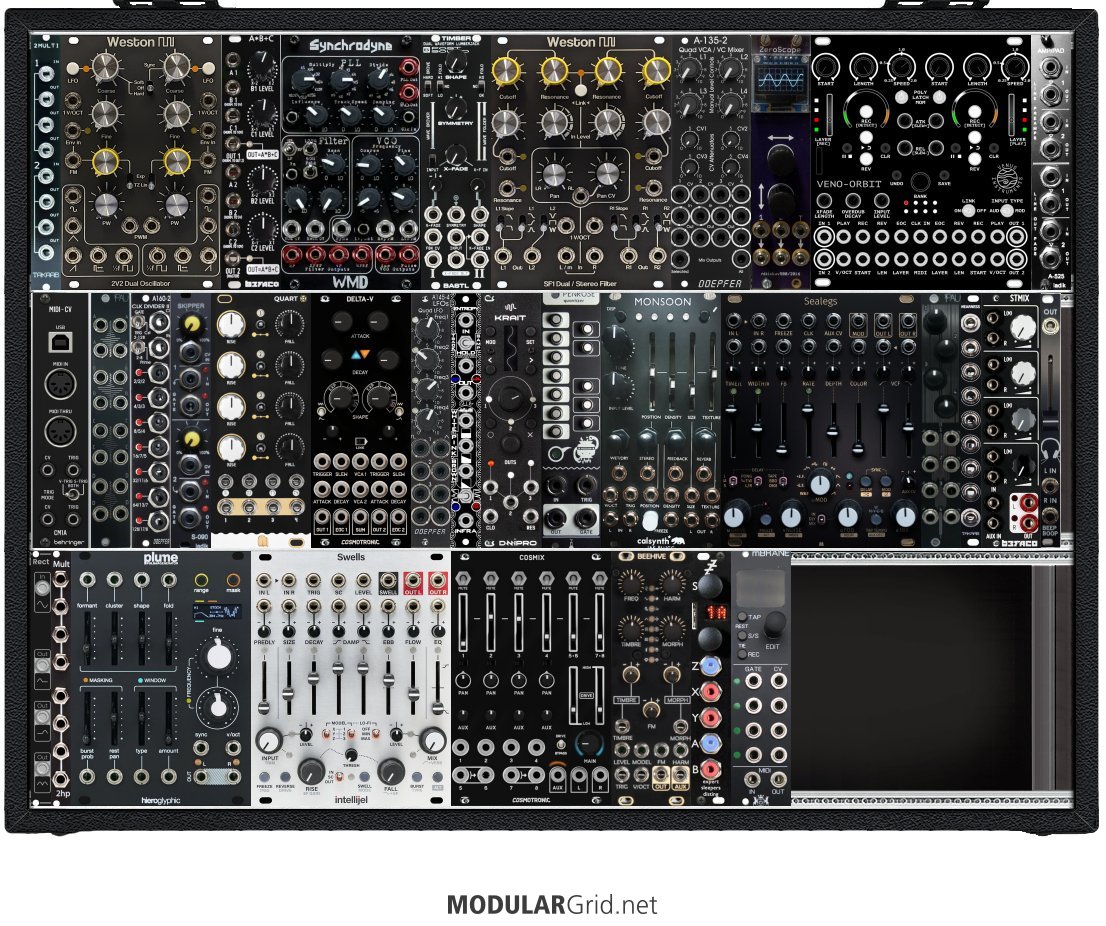
Task: Select the Weston 2V2 Dual Oscillator module
Action: coord(141,162)
